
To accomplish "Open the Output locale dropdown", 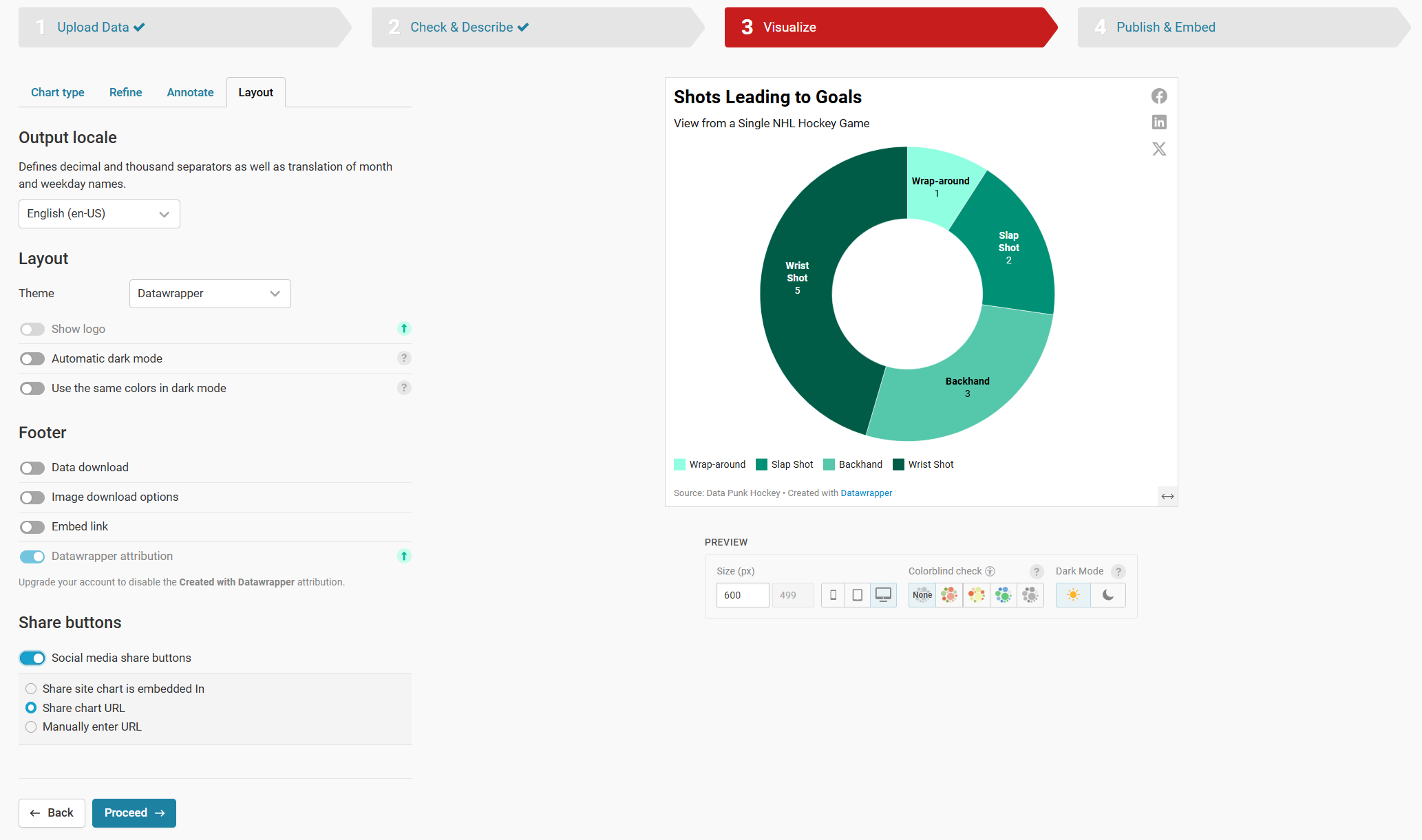I will (99, 214).
